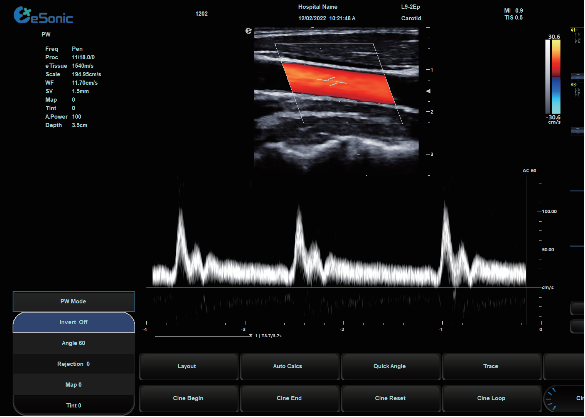The image size is (585, 417).
Task: Click the Quick Angle button
Action: tap(390, 366)
